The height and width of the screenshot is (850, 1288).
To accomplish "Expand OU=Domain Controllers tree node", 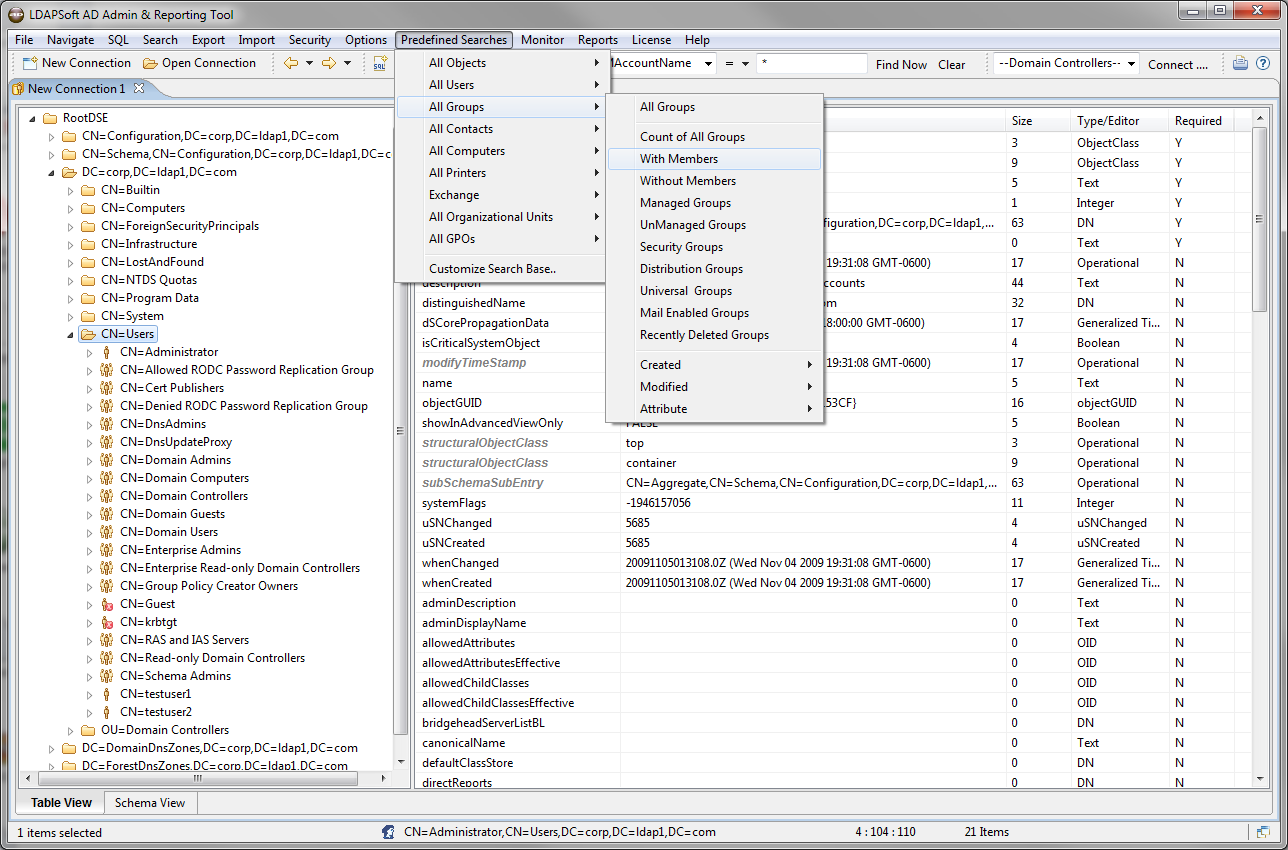I will coord(70,730).
